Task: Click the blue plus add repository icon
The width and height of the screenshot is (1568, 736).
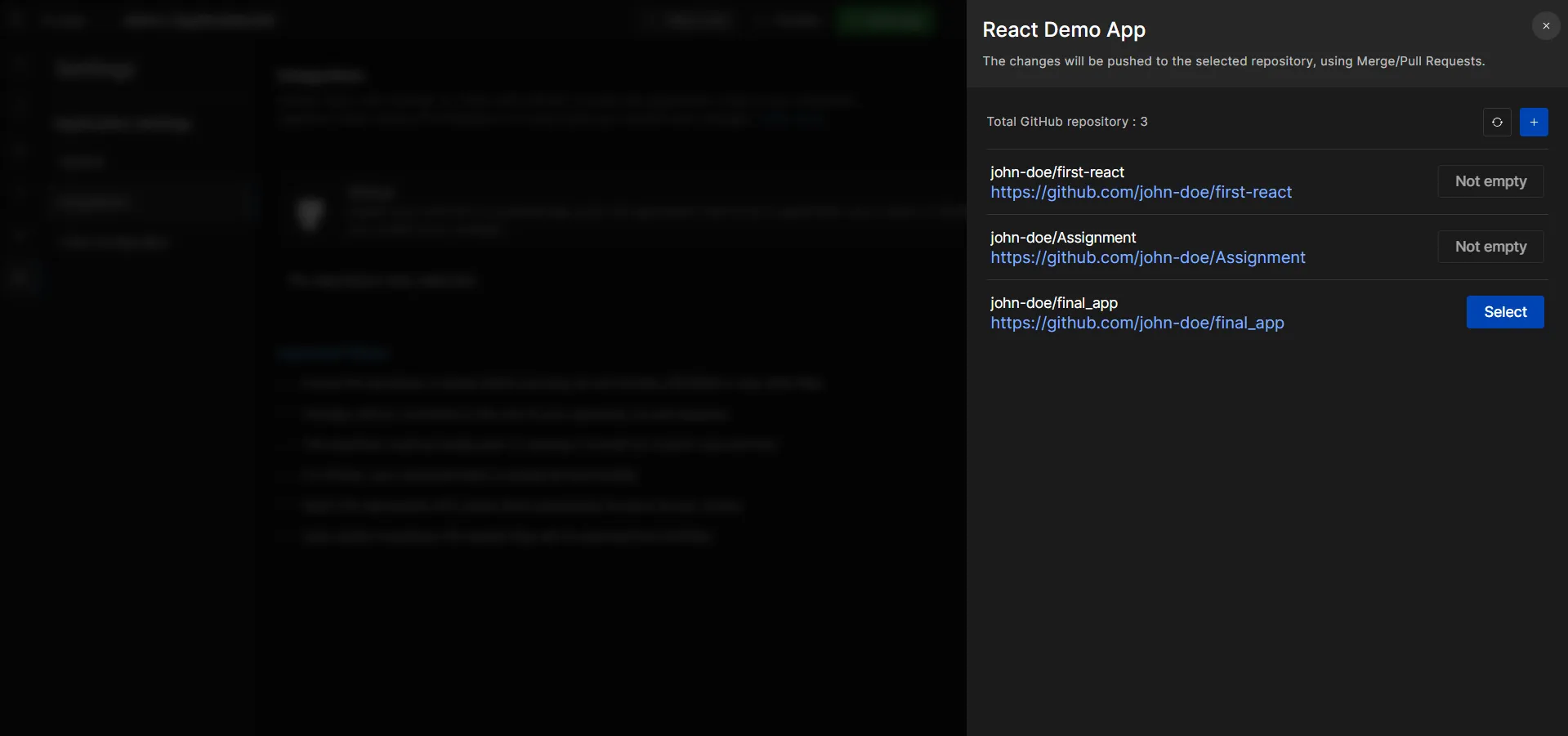Action: (1534, 123)
